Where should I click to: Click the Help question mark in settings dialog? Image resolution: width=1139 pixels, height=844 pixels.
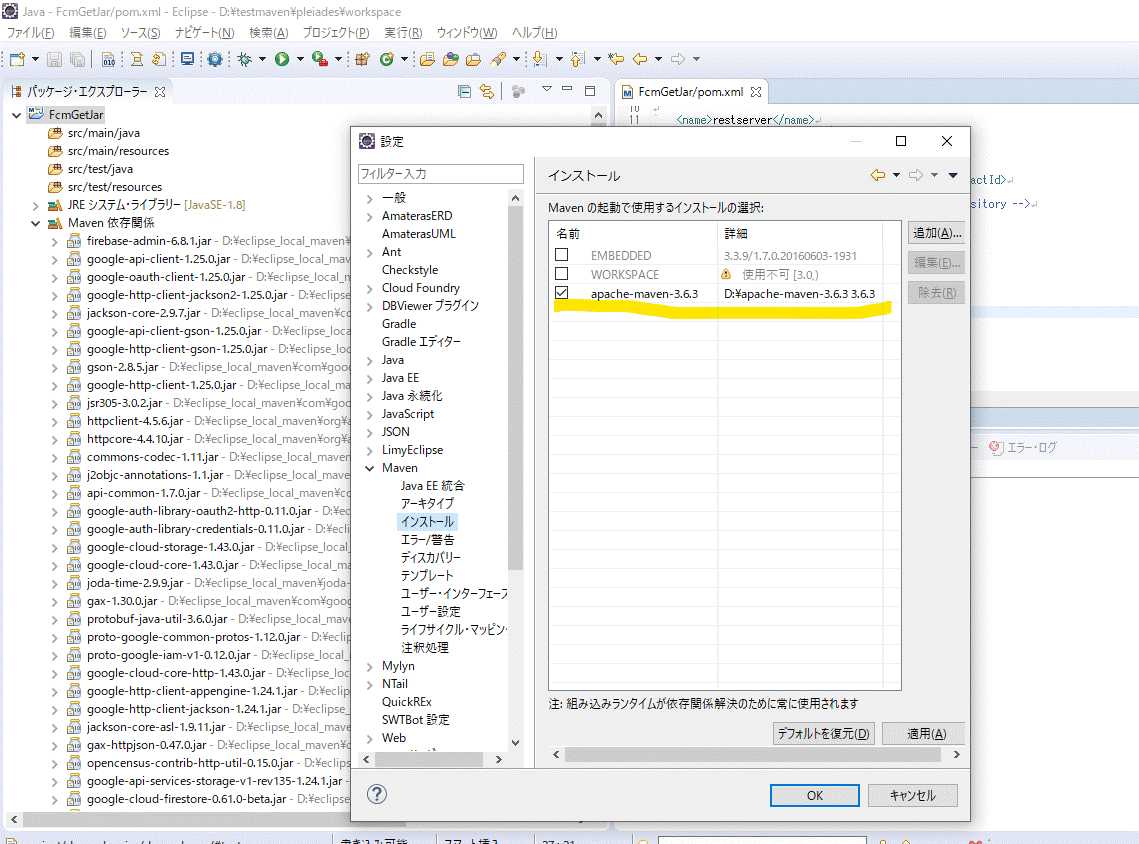click(x=377, y=794)
